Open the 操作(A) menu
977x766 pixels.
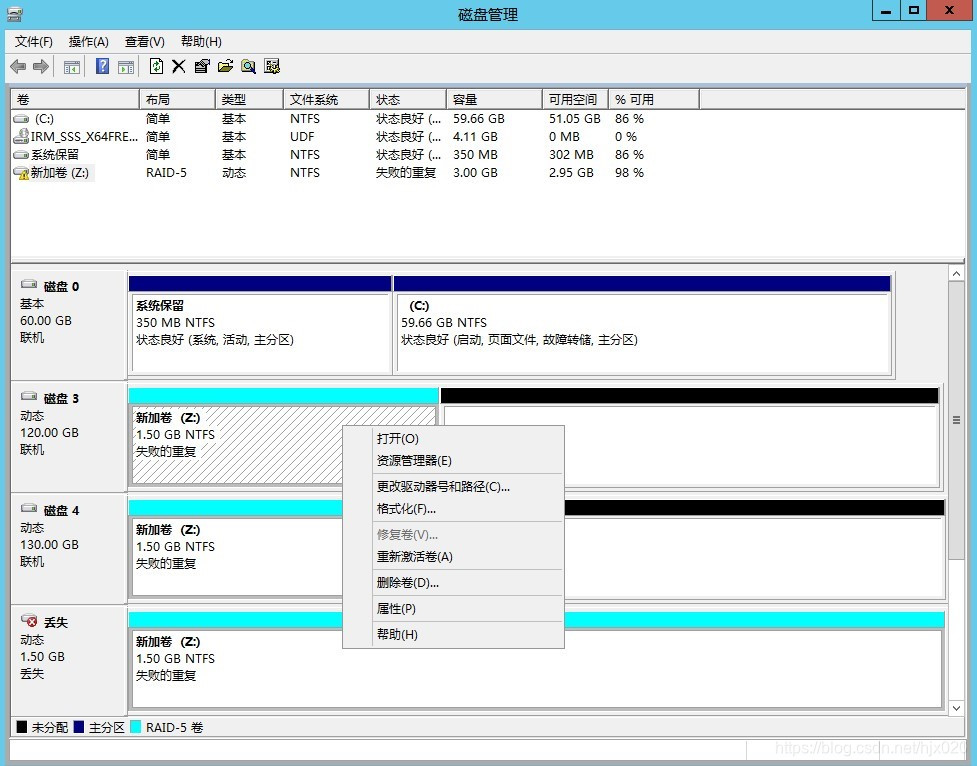[88, 42]
